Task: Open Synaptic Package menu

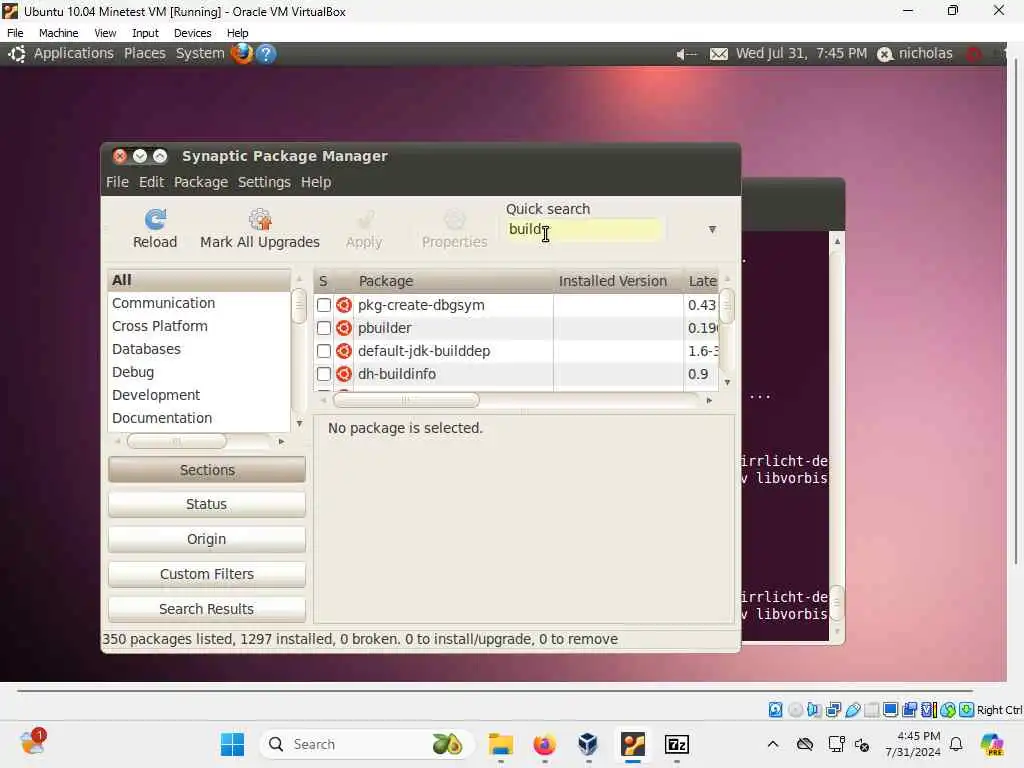Action: pyautogui.click(x=201, y=182)
